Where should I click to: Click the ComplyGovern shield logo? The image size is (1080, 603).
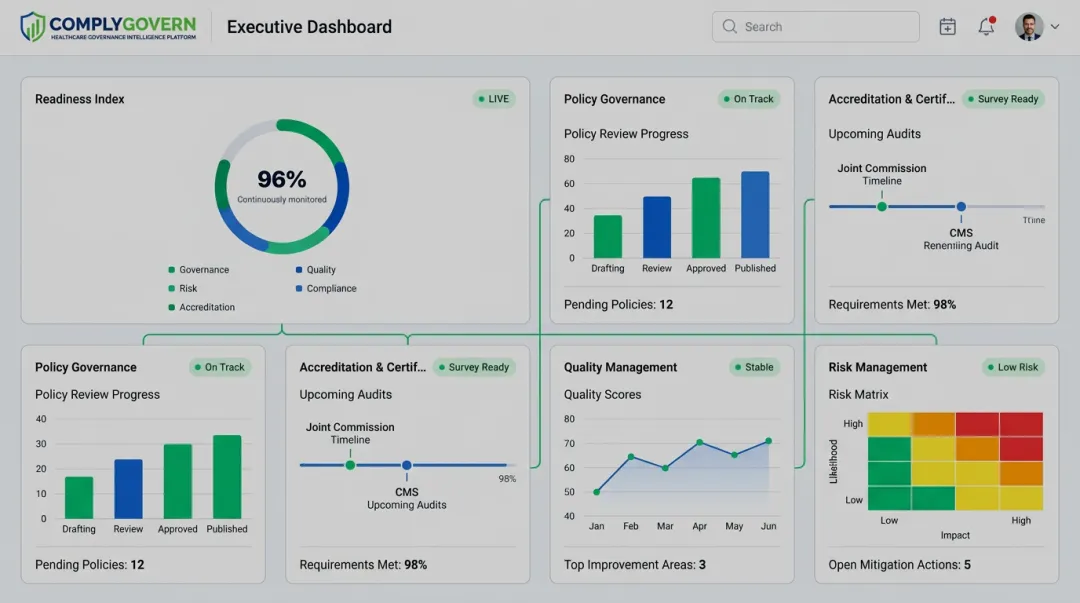[32, 27]
